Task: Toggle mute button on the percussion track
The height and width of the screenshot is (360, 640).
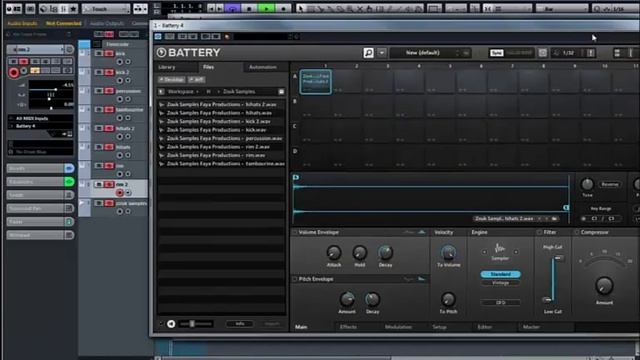Action: (99, 91)
